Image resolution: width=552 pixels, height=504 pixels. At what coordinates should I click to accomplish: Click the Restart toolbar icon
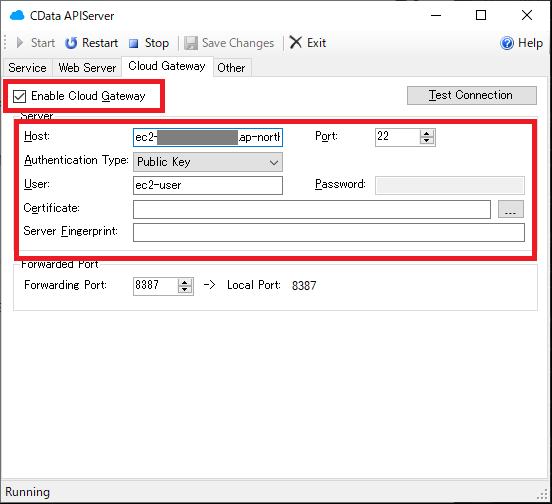tap(71, 43)
